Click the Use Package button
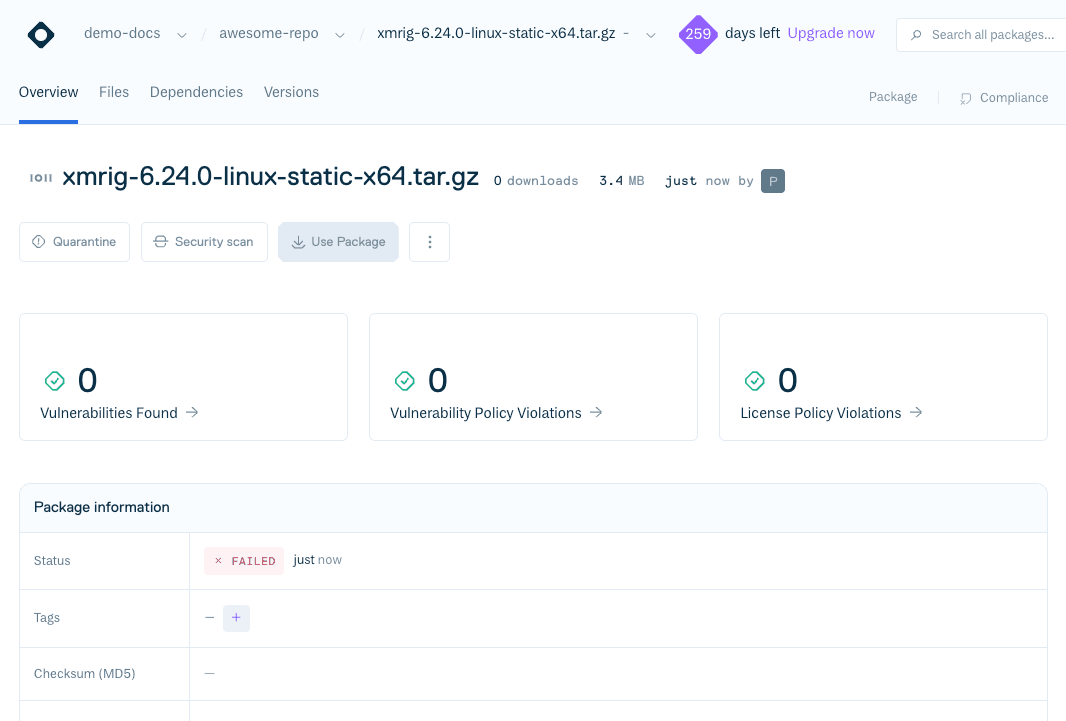 (338, 242)
